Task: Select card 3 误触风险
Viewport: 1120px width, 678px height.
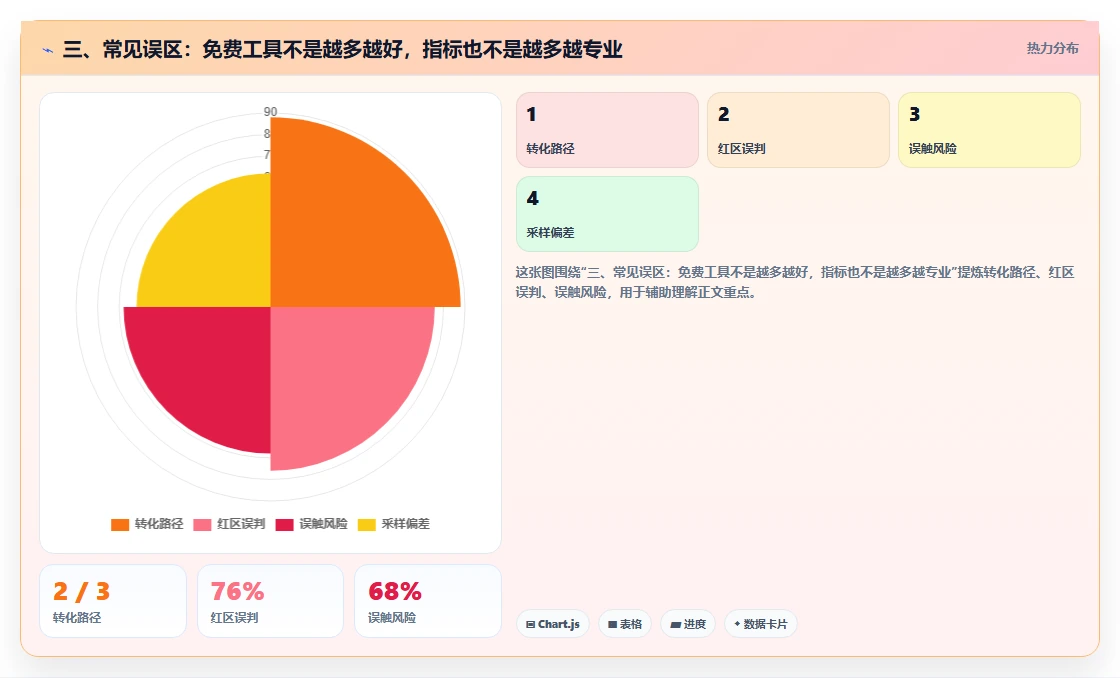Action: pos(989,130)
